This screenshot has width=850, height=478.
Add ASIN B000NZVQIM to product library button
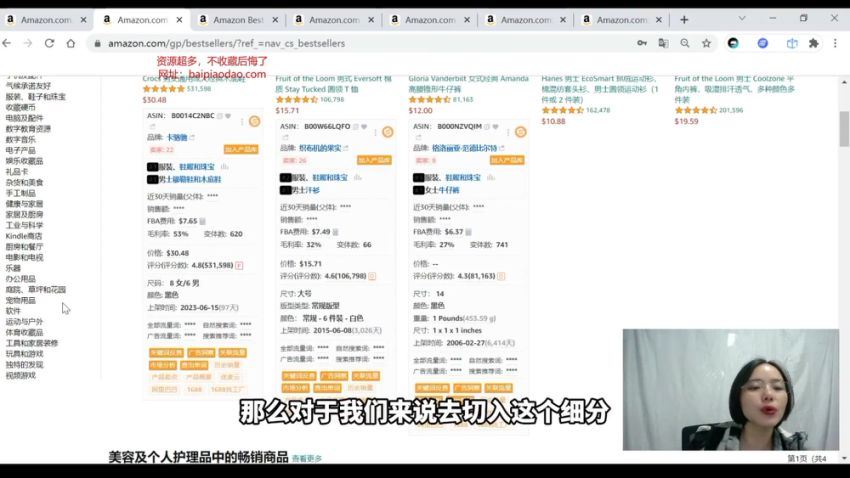tap(507, 160)
